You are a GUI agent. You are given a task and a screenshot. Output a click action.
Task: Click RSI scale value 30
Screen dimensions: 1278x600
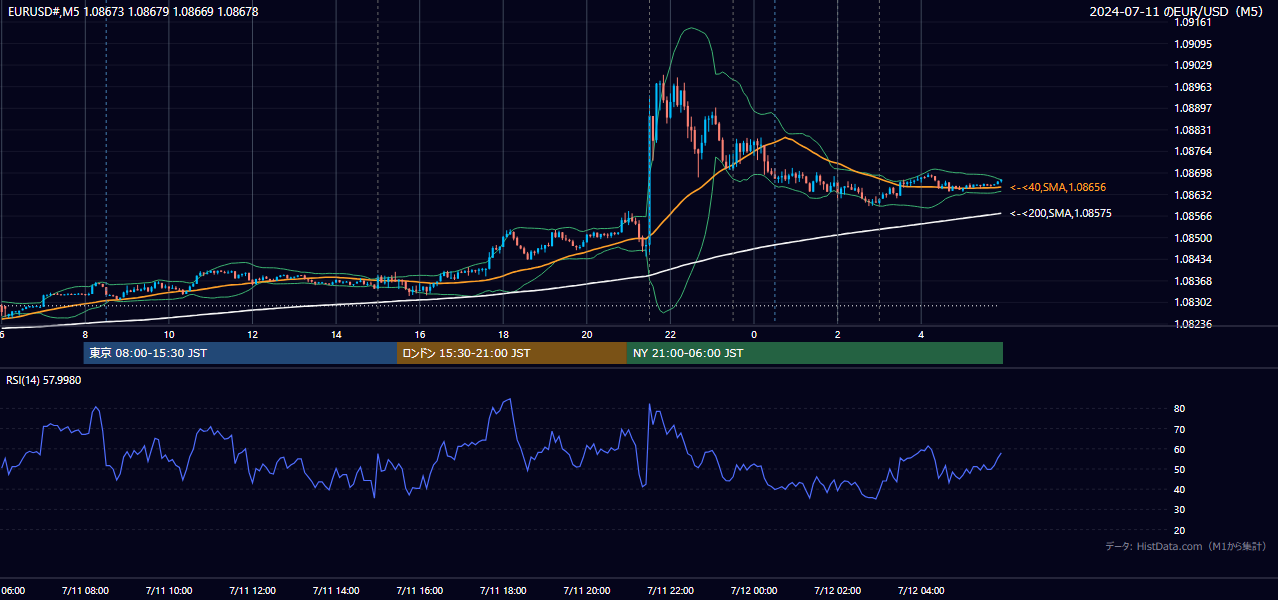point(1180,510)
